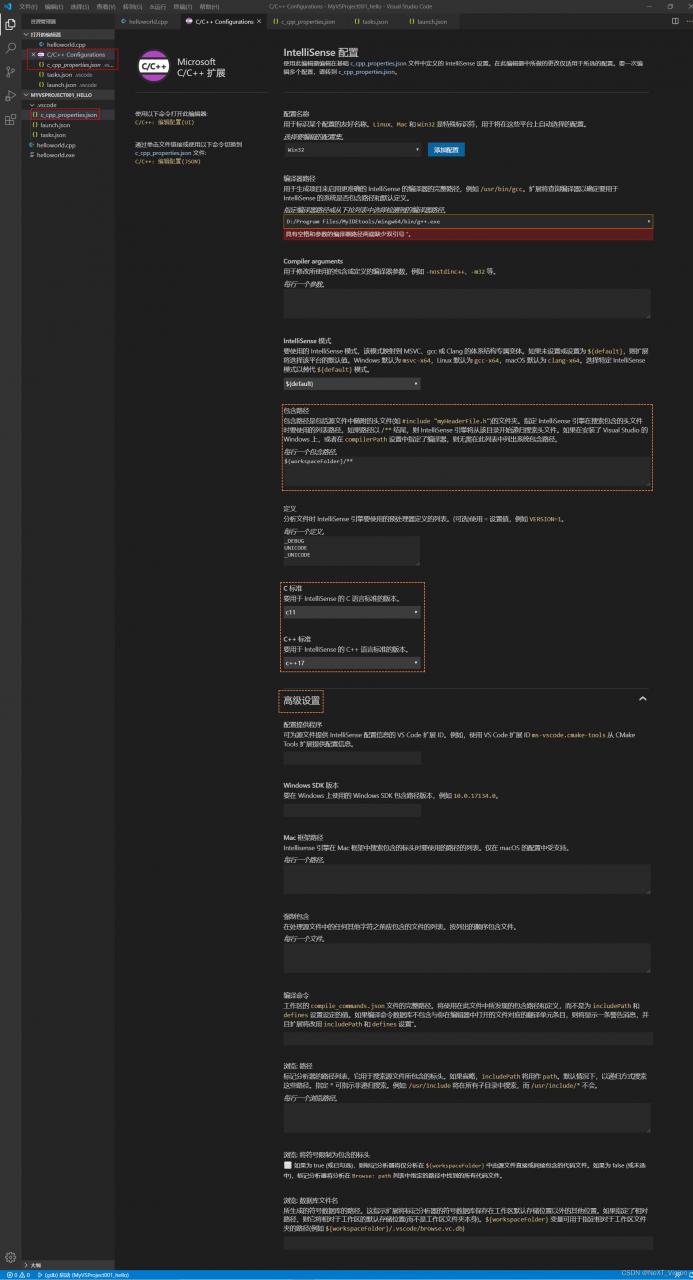Click the browse path text area
The height and width of the screenshot is (1280, 693).
467,1118
